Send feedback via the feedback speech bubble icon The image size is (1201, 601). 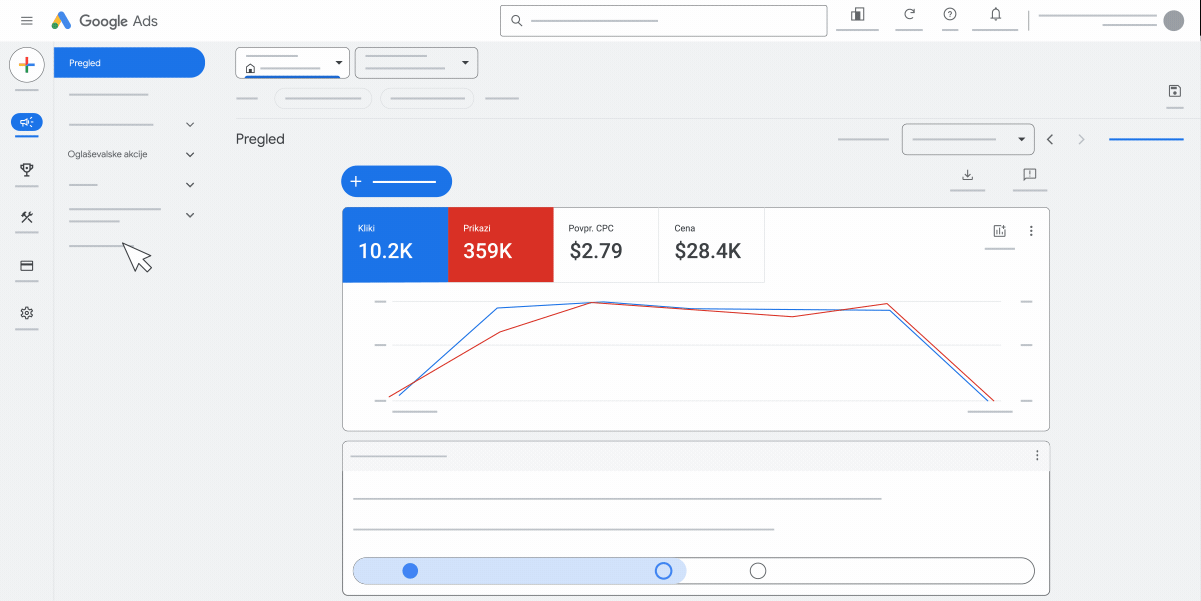click(x=1029, y=176)
